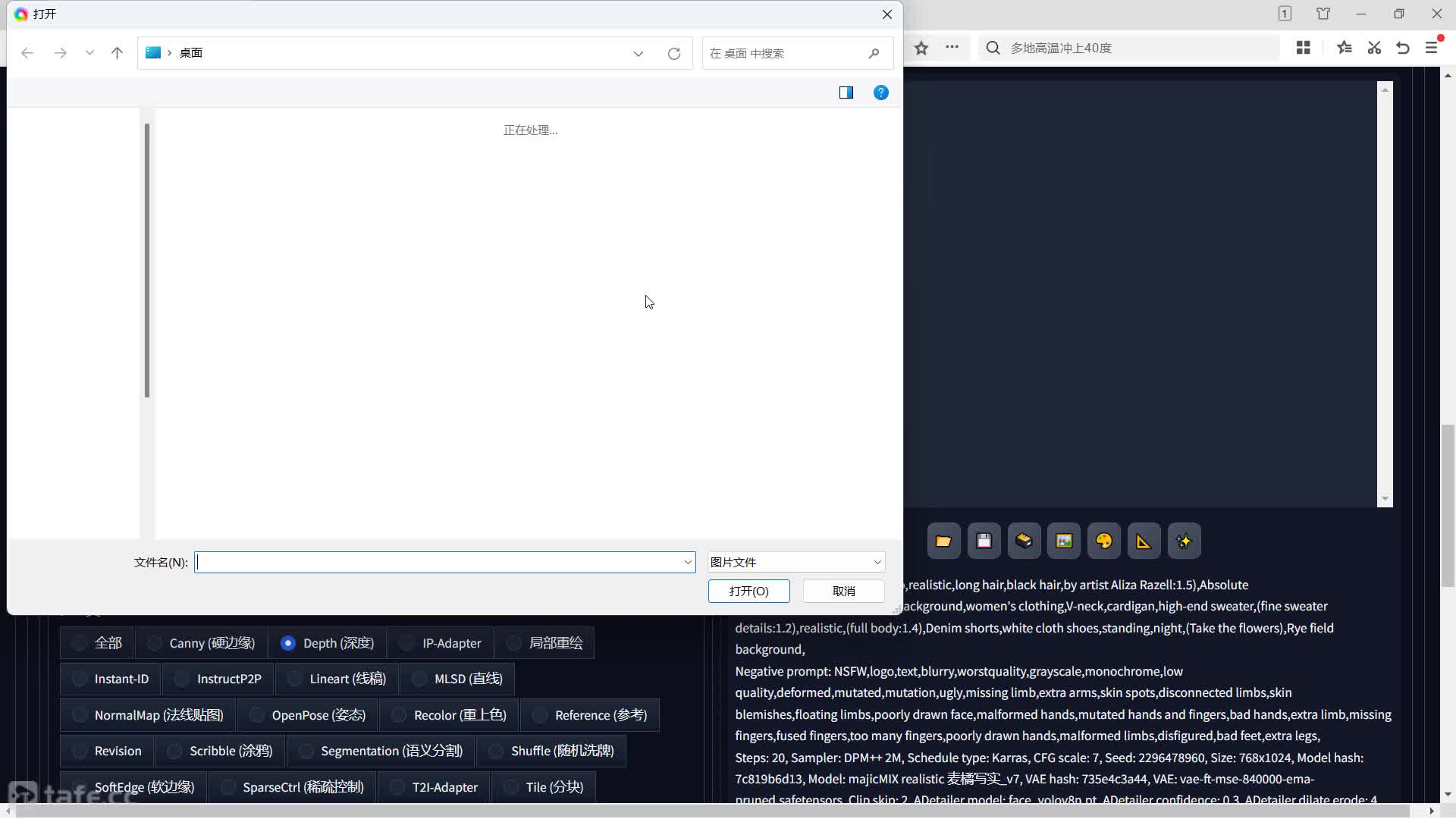The image size is (1456, 819).
Task: Click browser page vertical scrollbar thumb
Action: (1448, 506)
